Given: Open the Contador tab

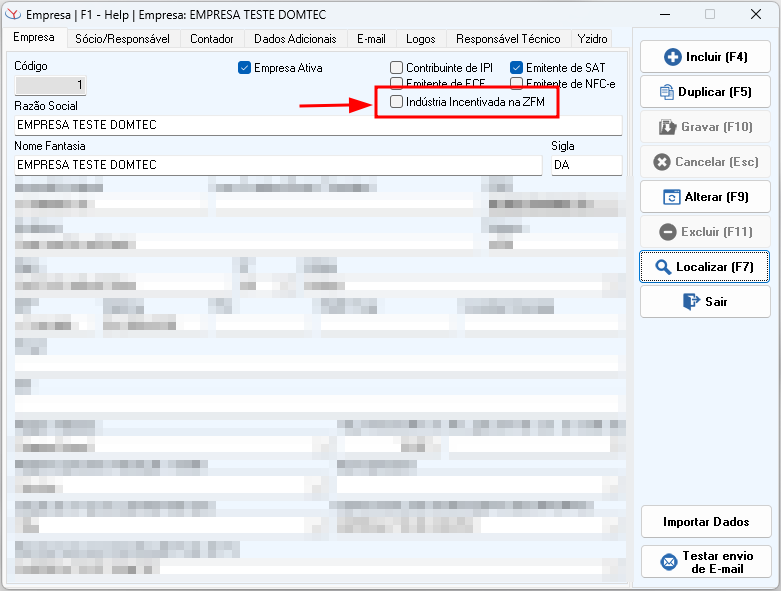Looking at the screenshot, I should click(x=211, y=39).
